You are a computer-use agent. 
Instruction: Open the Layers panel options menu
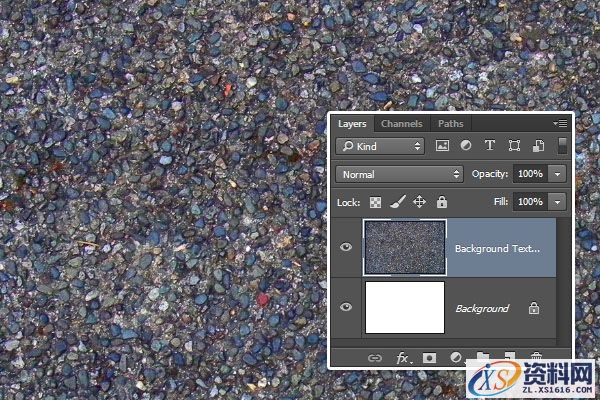561,124
